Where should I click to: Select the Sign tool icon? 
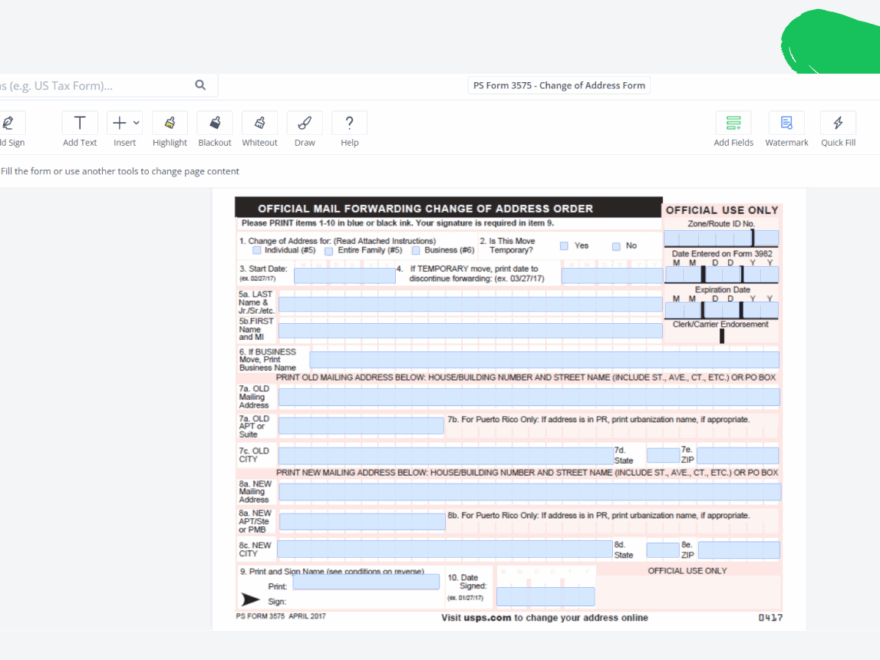point(8,123)
